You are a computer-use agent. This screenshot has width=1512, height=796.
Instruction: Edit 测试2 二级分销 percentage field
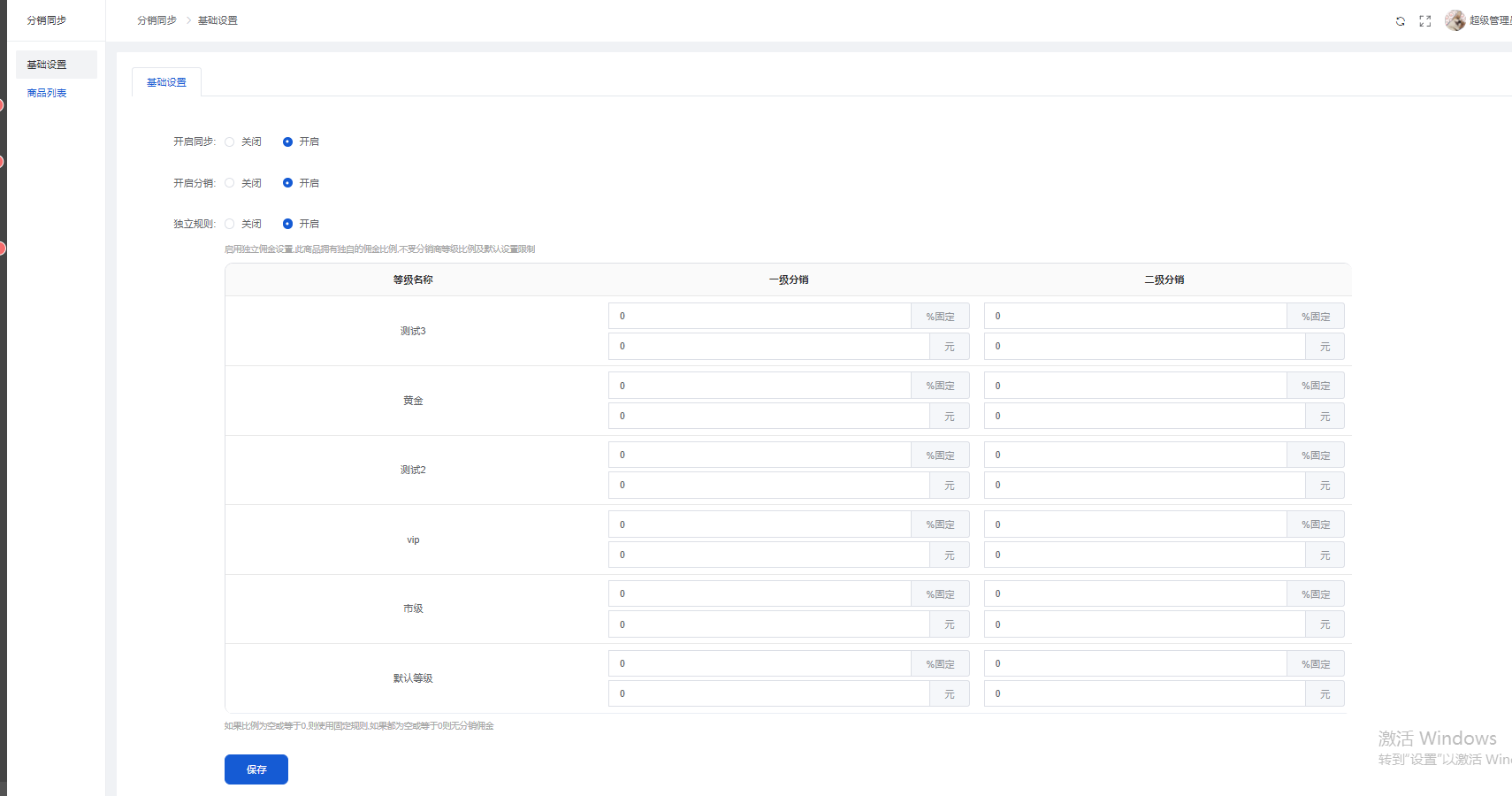1135,455
